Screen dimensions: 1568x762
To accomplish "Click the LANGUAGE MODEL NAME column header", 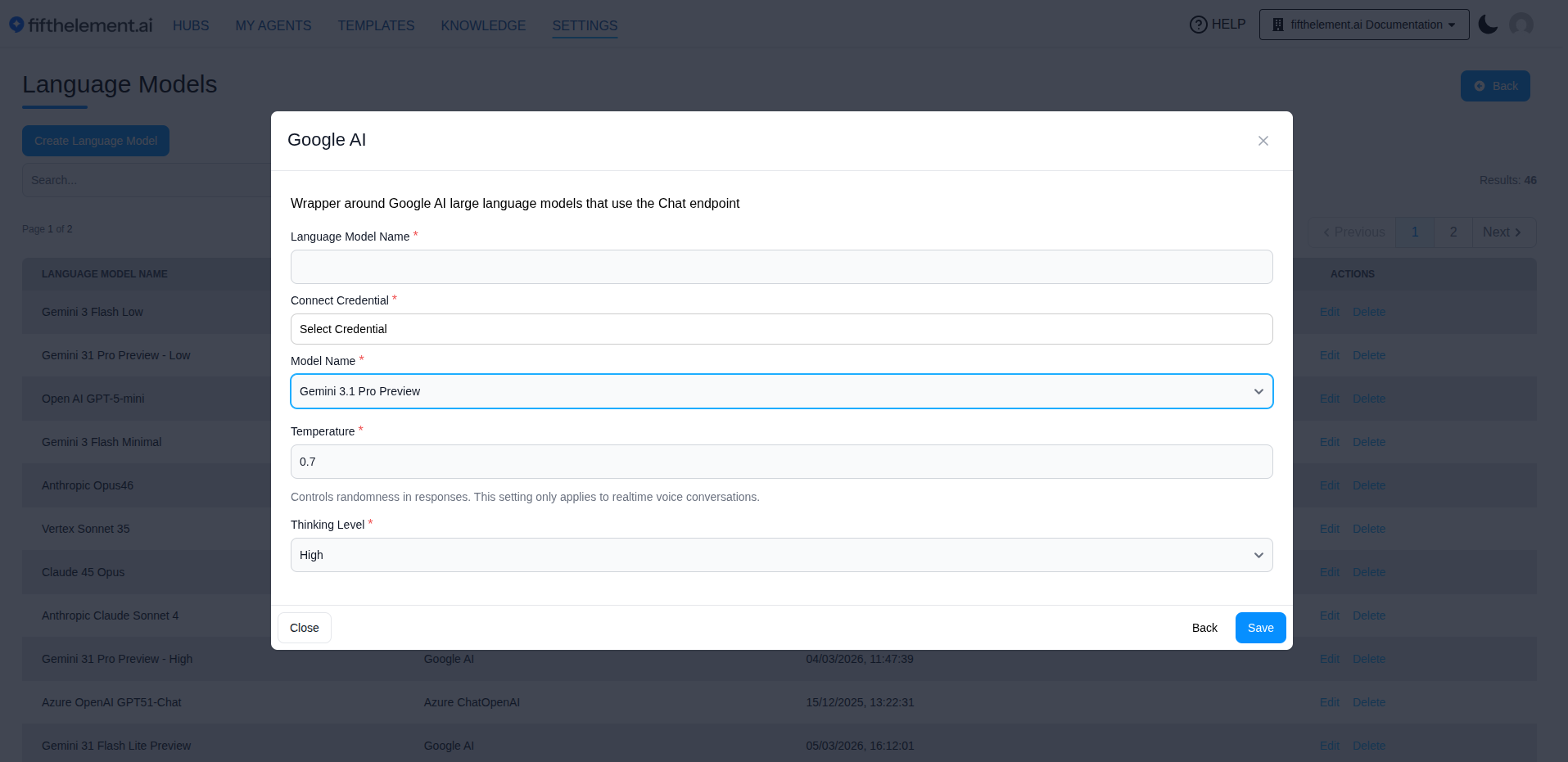I will (x=105, y=274).
